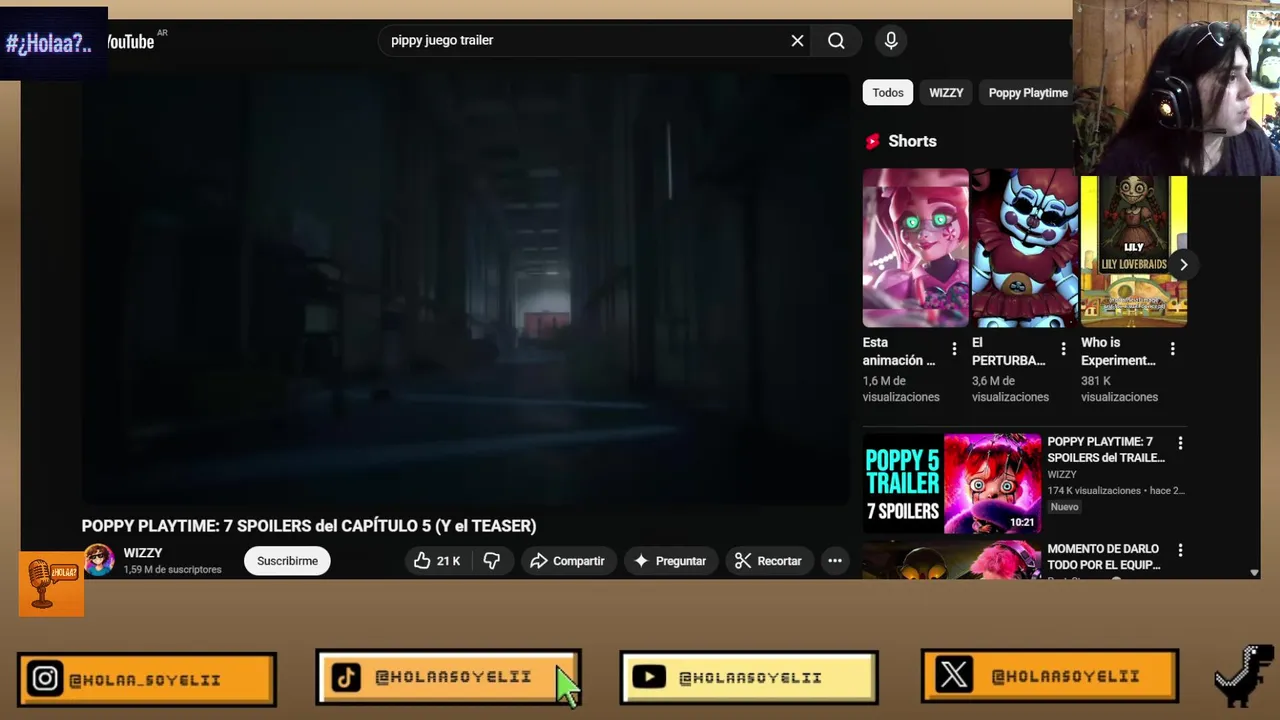Select the 'Todos' filter chip

[x=888, y=93]
